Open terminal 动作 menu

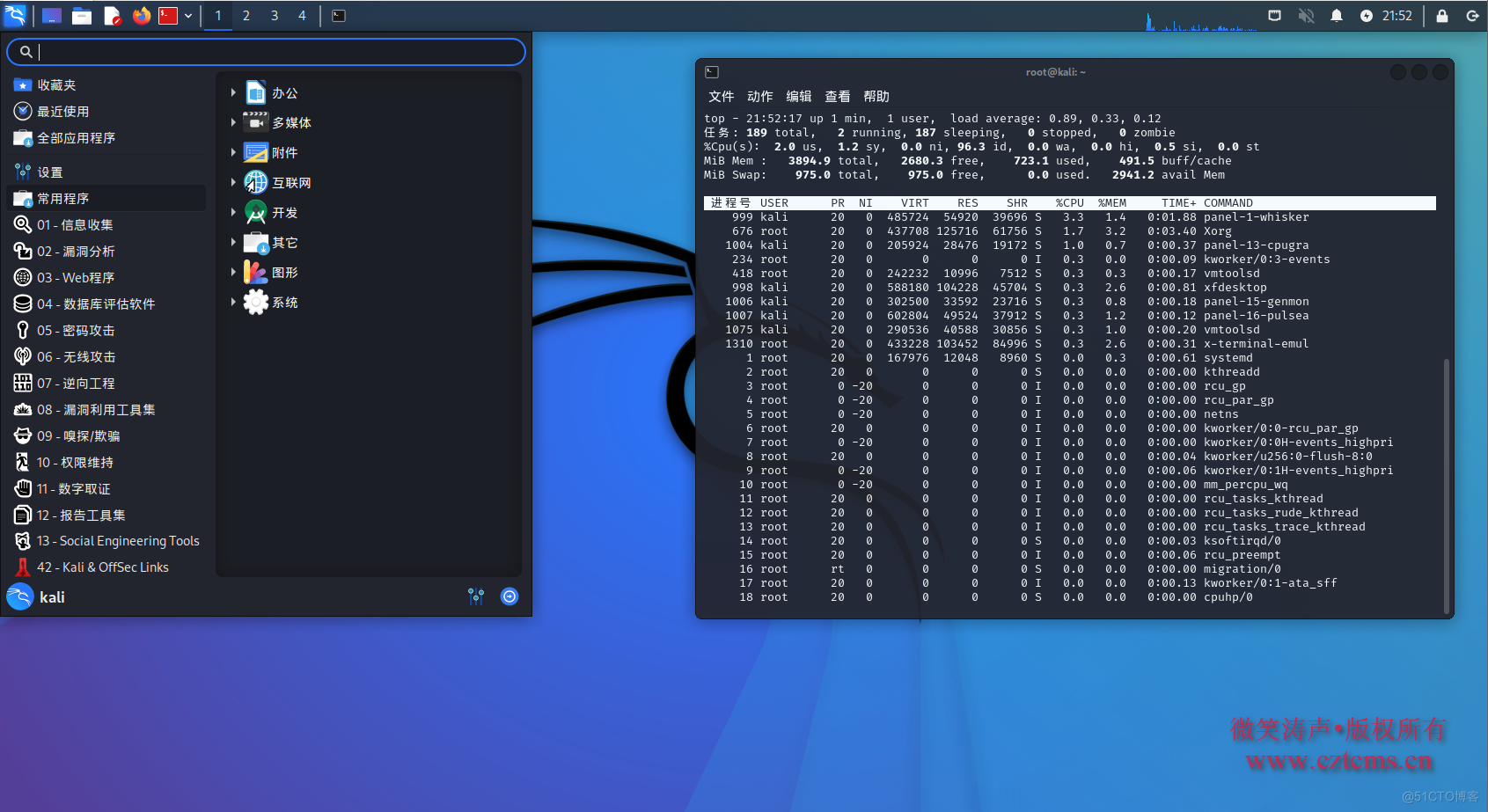click(760, 97)
